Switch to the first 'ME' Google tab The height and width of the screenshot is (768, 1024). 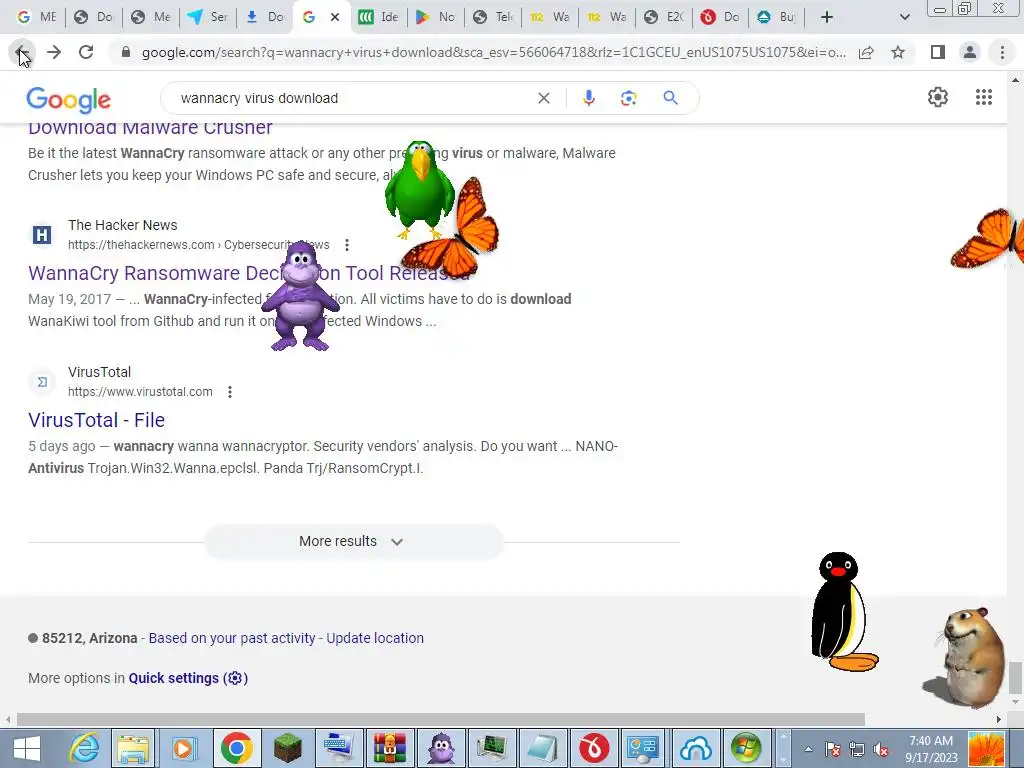pos(37,17)
